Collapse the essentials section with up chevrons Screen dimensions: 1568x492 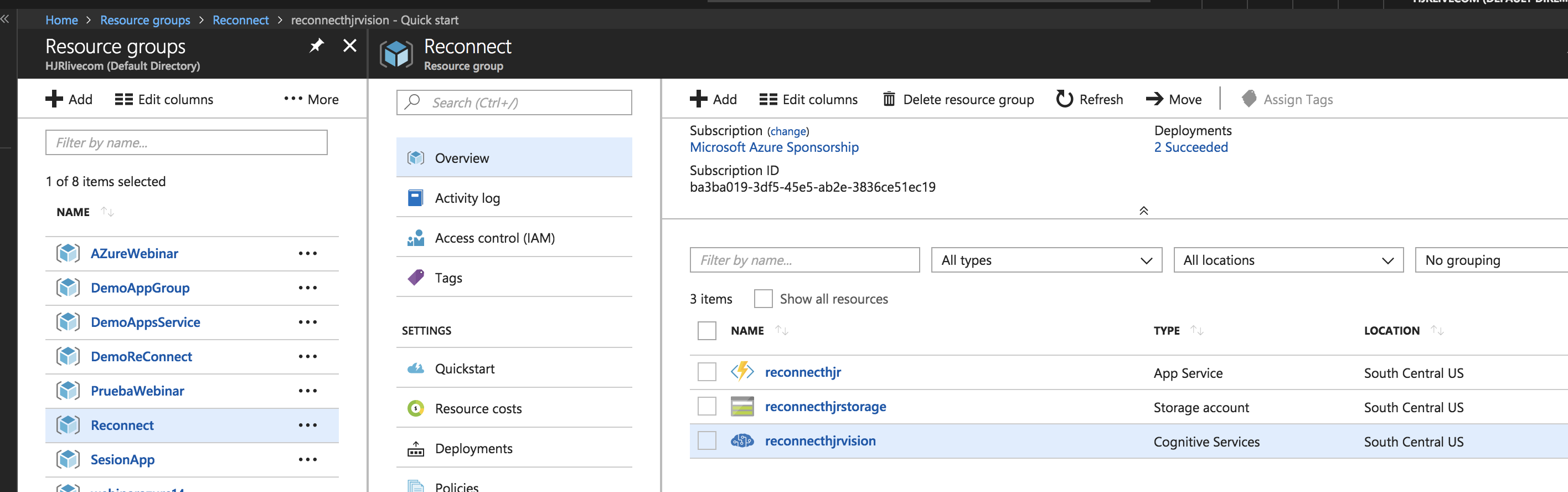coord(1144,211)
